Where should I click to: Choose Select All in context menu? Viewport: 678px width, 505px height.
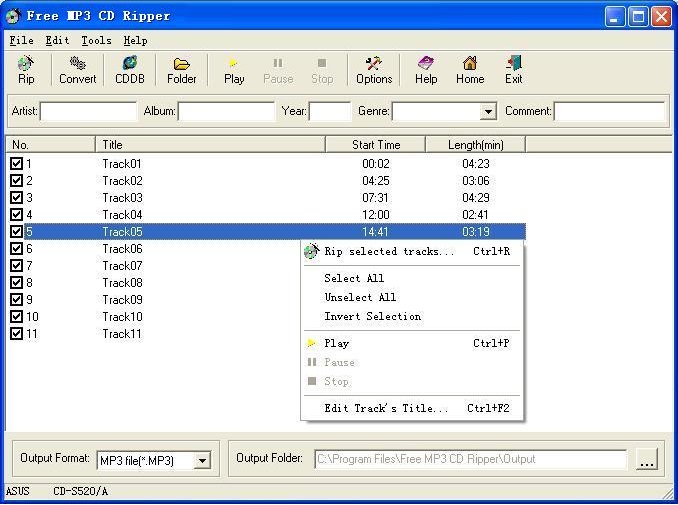click(x=412, y=278)
